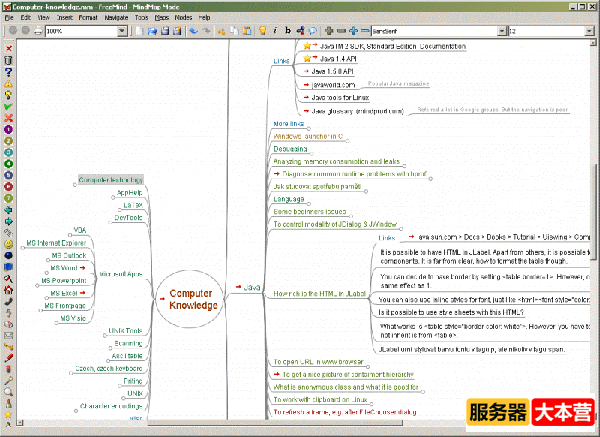Open the View menu

[x=43, y=18]
